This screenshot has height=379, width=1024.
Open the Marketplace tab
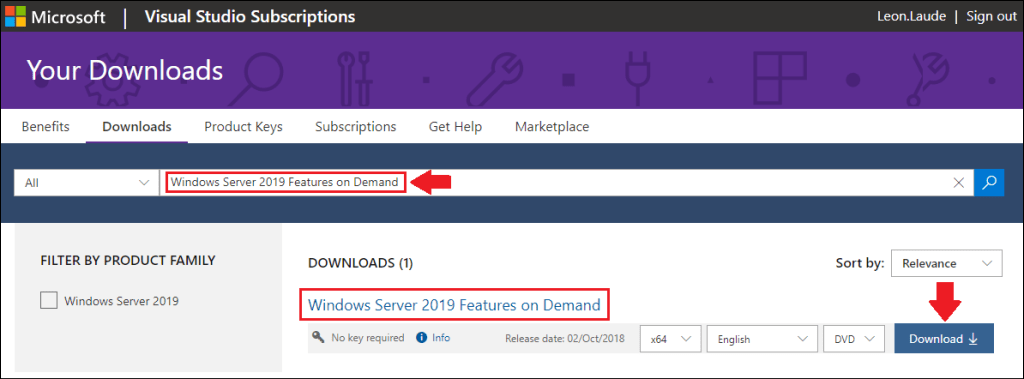click(552, 126)
